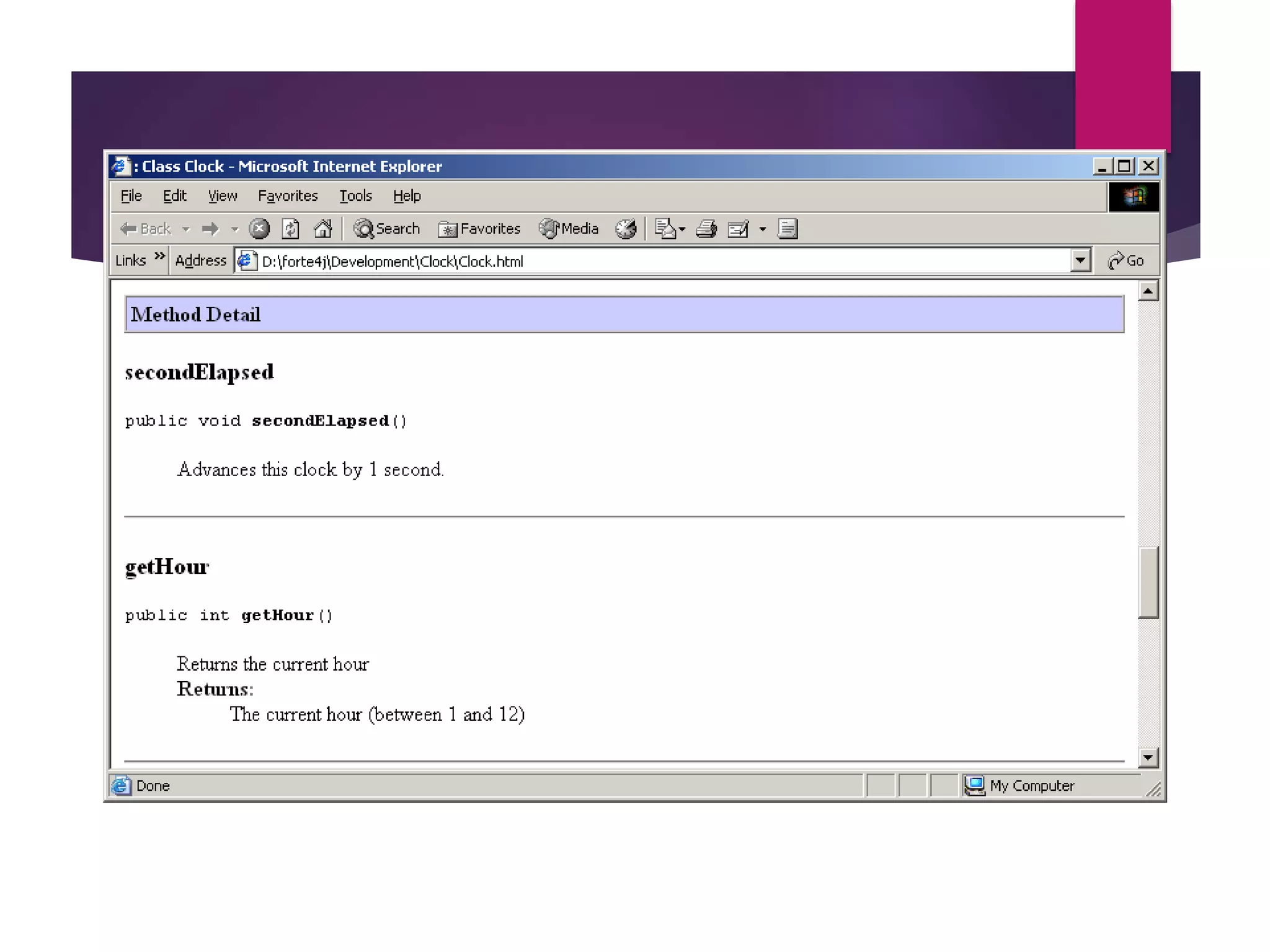The image size is (1270, 952).
Task: Click 'Advances this clock by 1 second.' text
Action: [311, 470]
